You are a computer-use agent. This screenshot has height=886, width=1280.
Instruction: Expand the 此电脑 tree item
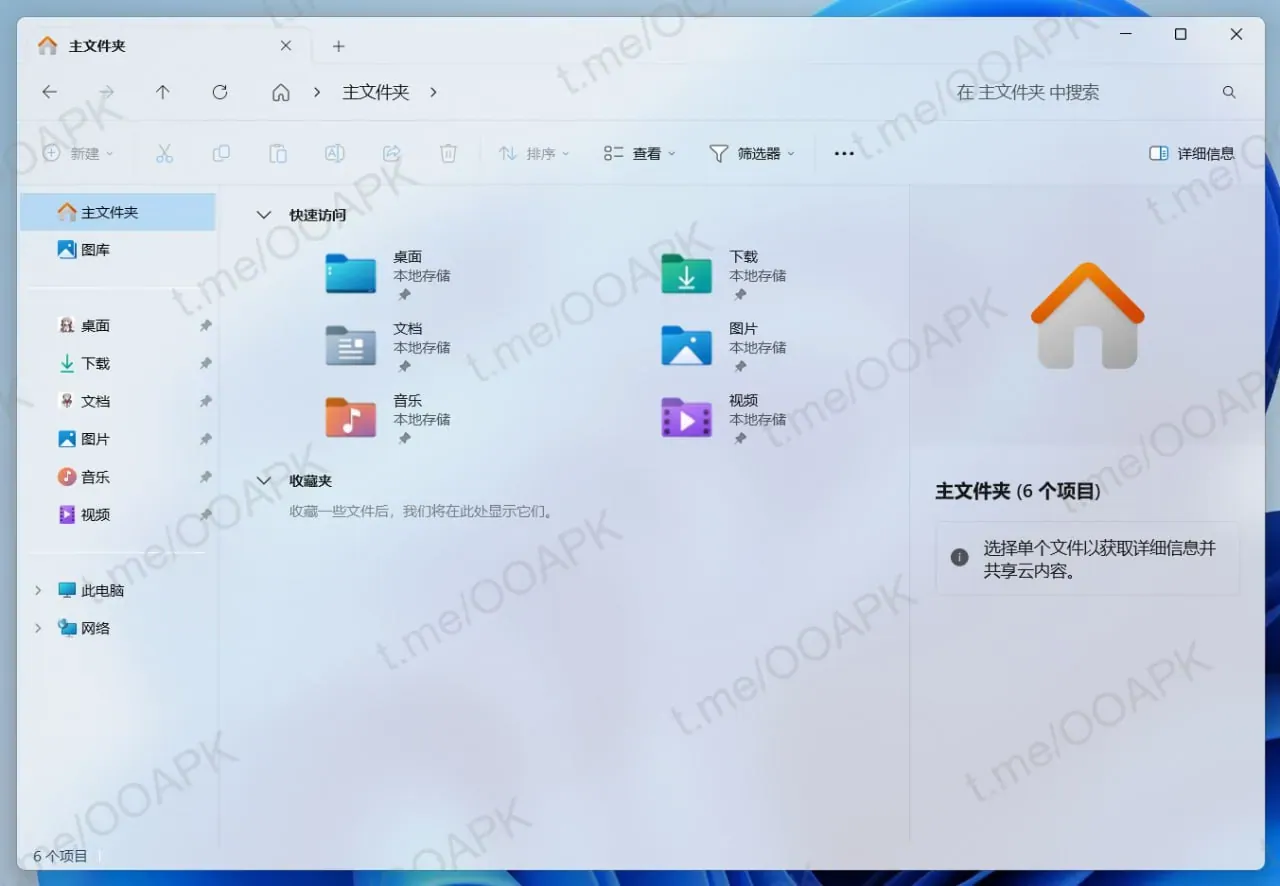pos(38,590)
